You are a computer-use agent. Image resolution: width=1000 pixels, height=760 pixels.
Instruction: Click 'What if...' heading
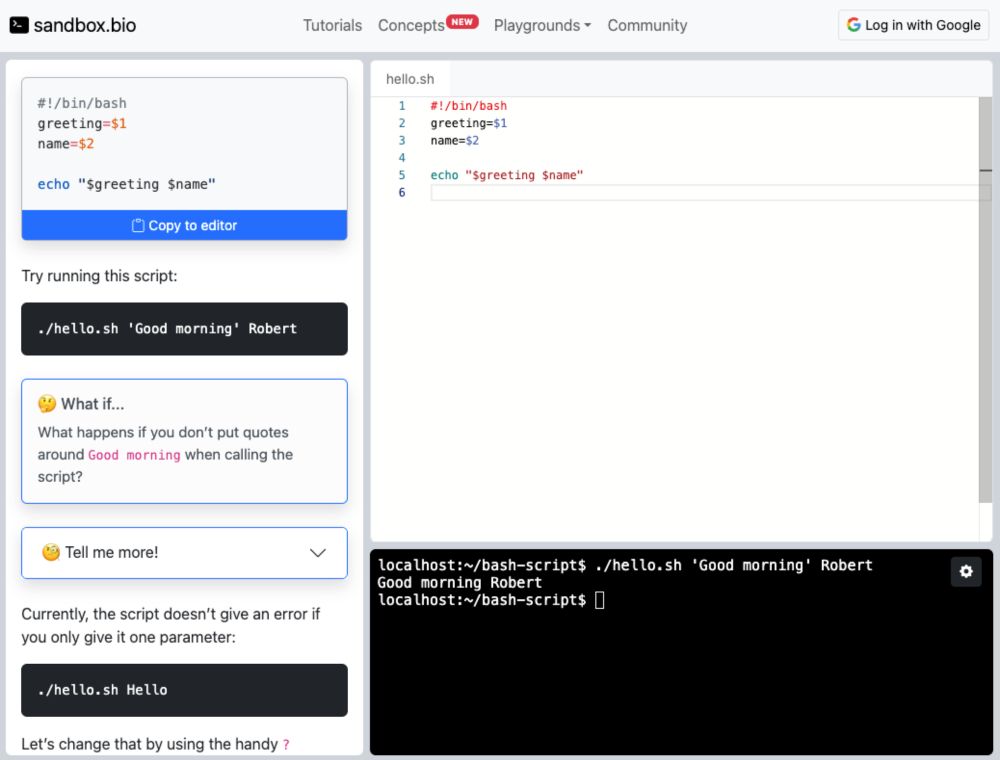[x=92, y=404]
